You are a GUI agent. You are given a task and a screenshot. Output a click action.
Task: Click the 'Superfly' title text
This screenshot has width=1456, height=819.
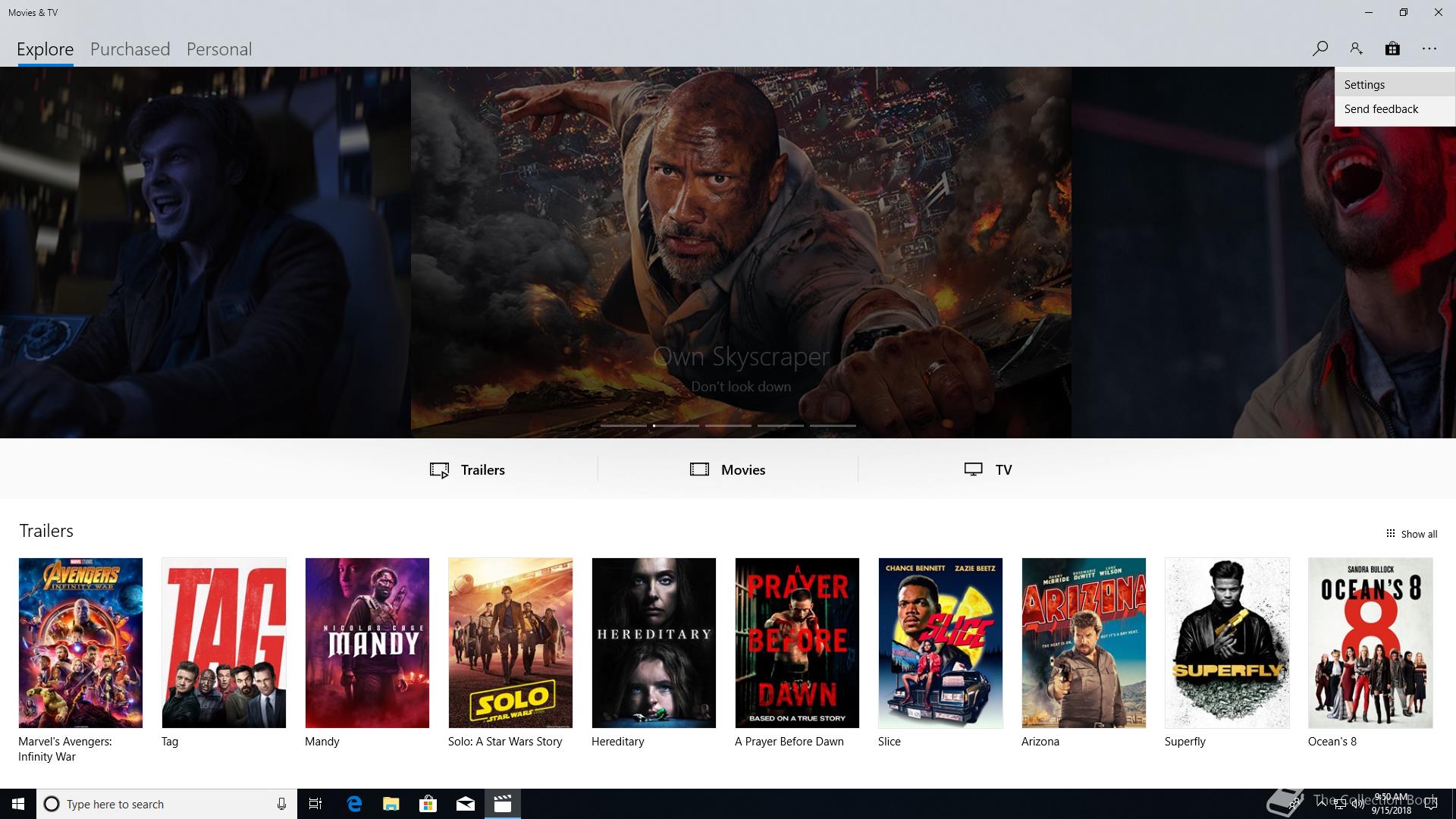[1185, 742]
